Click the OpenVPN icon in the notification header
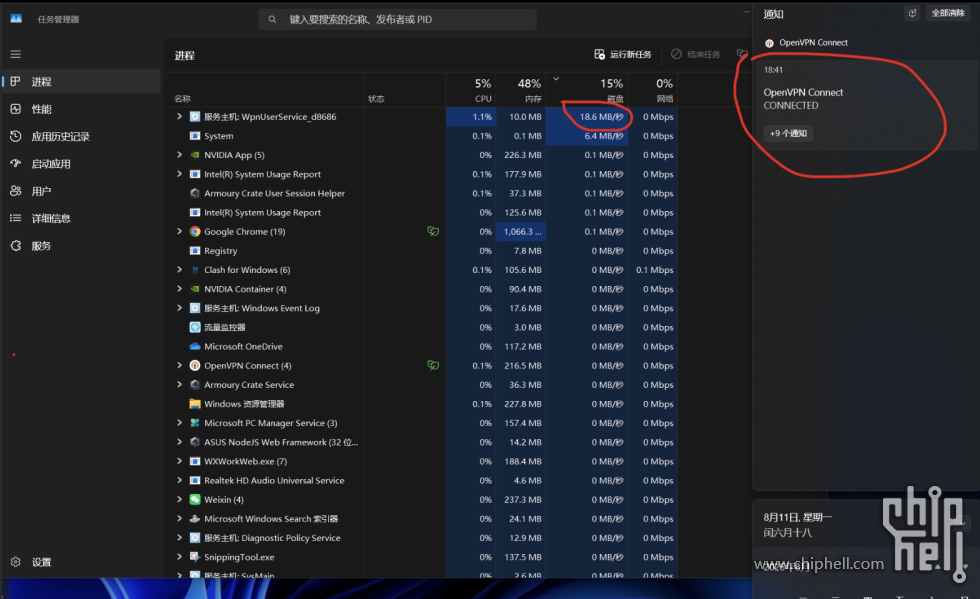Screen dimensions: 980x599 [769, 43]
